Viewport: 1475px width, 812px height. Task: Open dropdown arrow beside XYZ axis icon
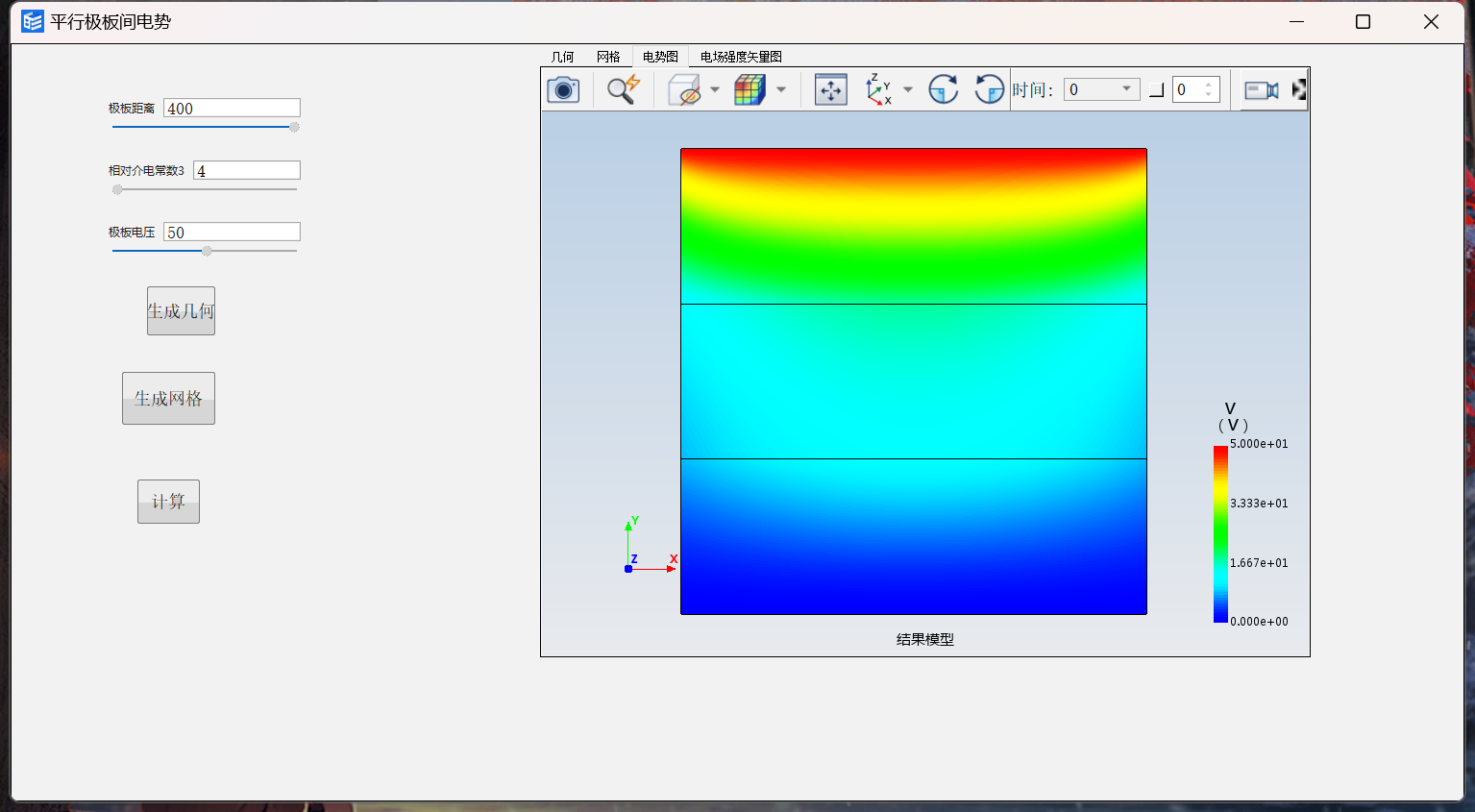coord(908,90)
